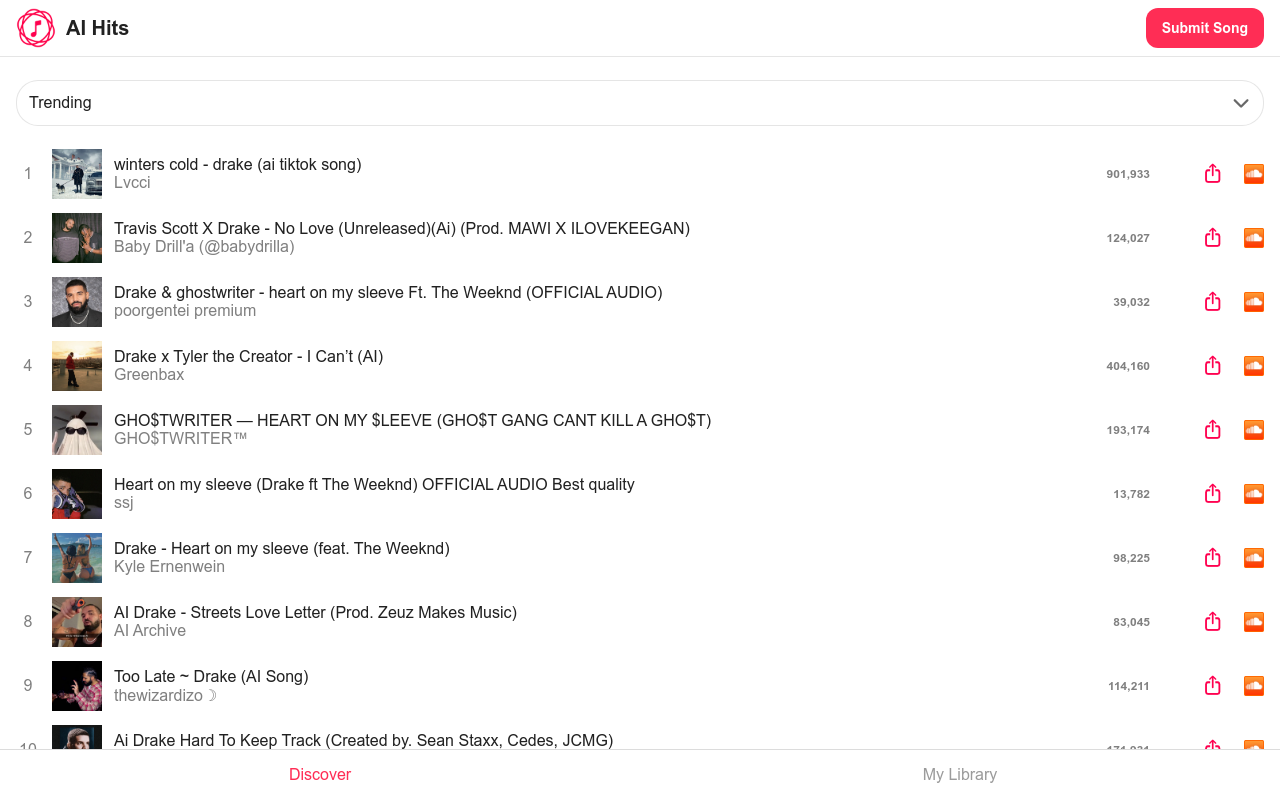Click cover art of ssj's track
This screenshot has width=1280, height=800.
77,494
